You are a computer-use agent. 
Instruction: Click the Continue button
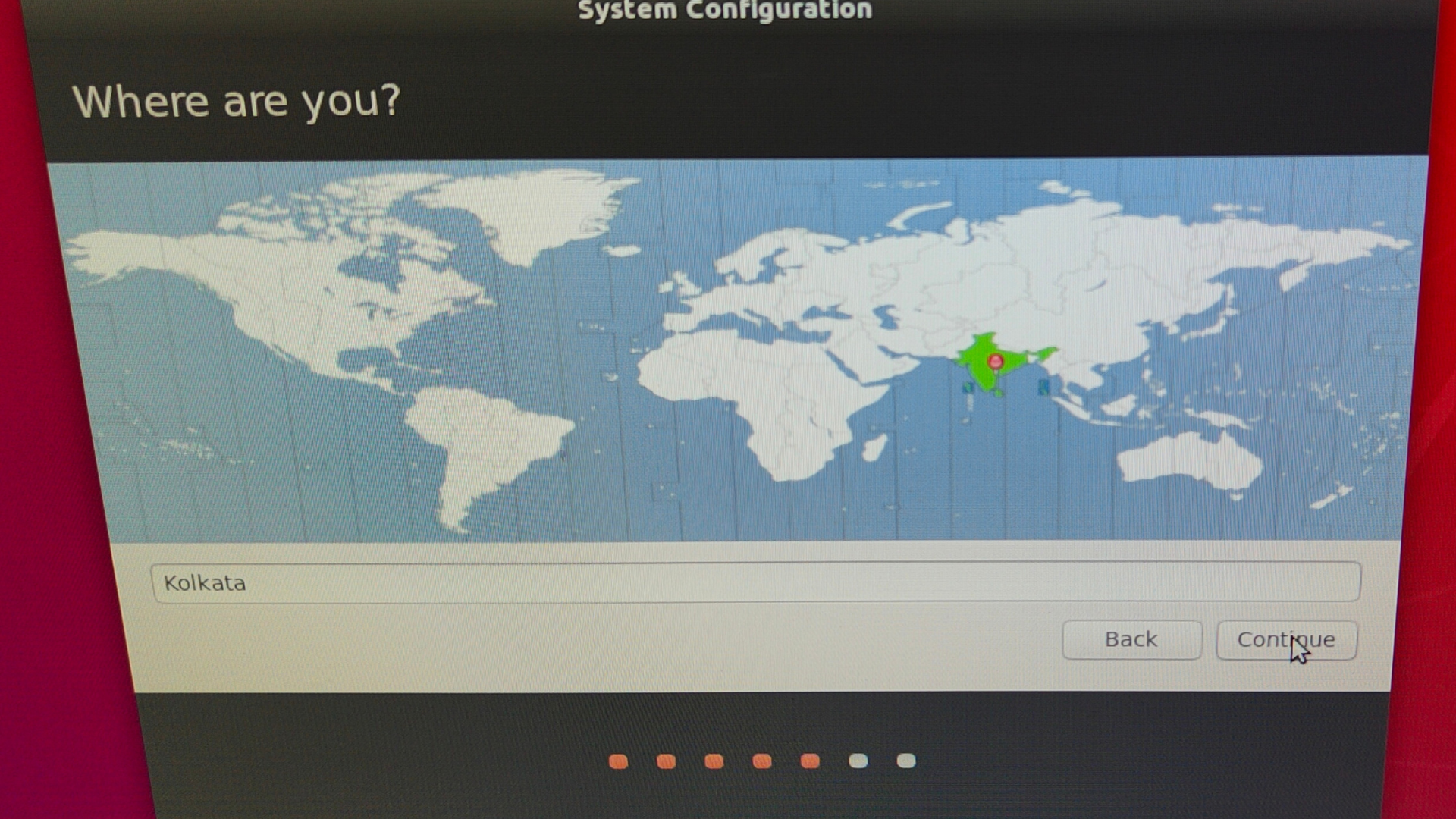point(1286,640)
